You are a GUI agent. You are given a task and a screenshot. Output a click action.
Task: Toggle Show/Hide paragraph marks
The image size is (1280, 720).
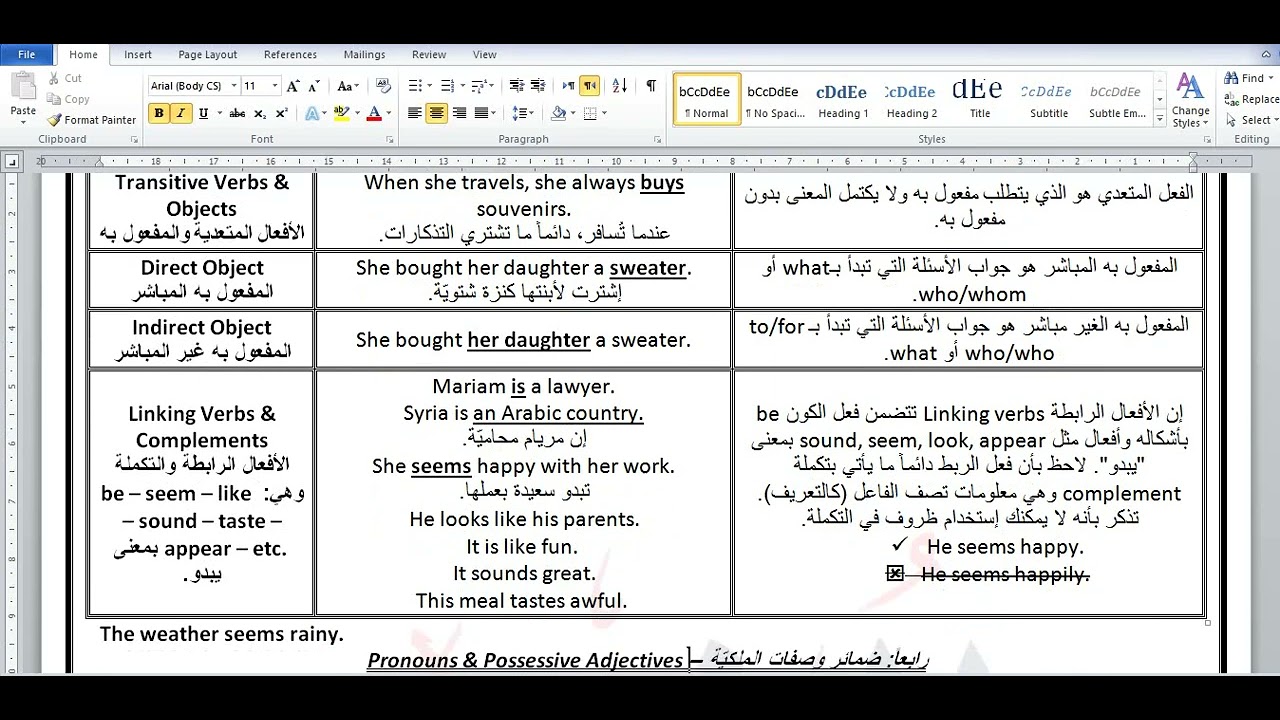[x=651, y=86]
